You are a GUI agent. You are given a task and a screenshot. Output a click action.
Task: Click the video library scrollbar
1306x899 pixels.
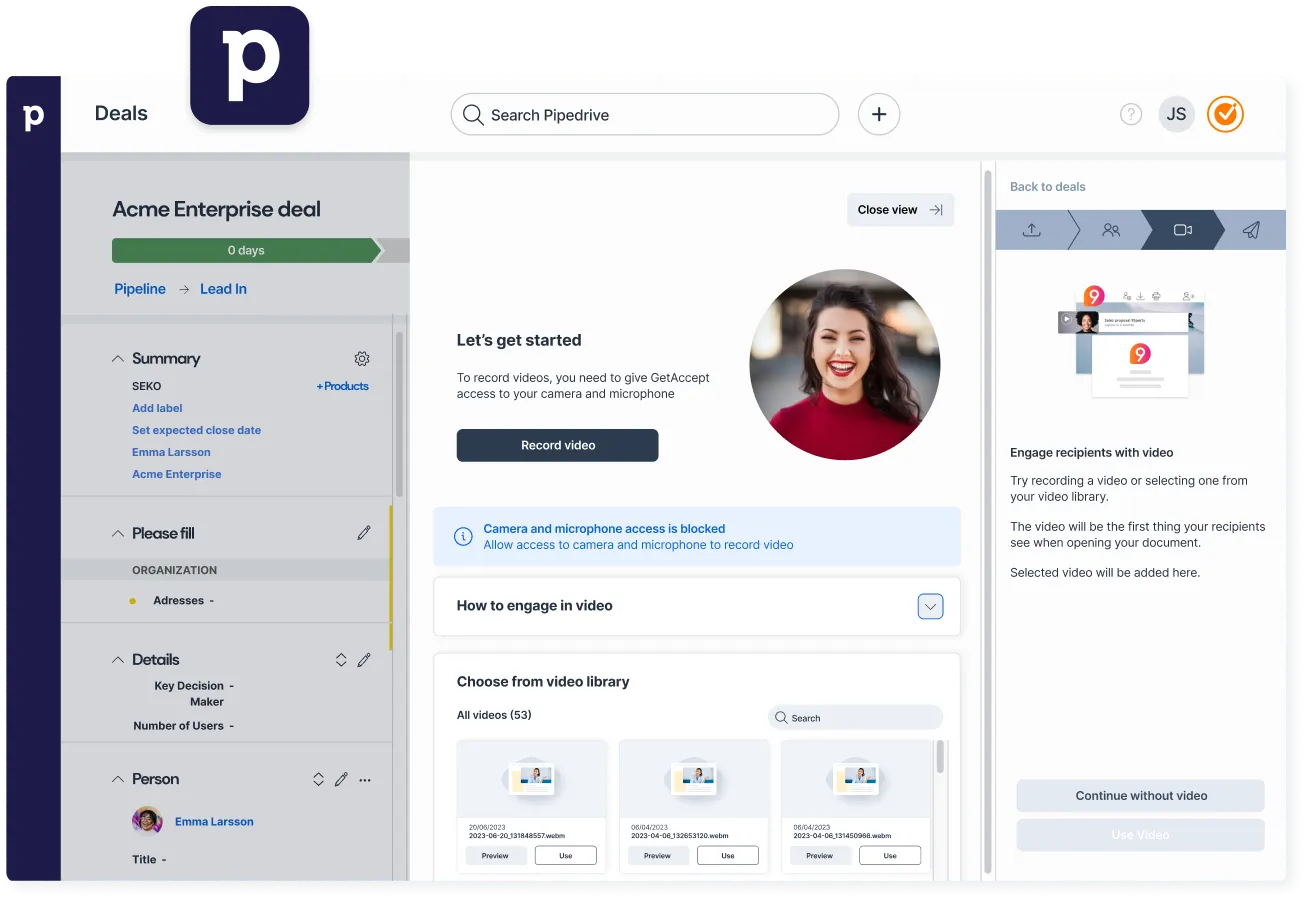(x=940, y=756)
